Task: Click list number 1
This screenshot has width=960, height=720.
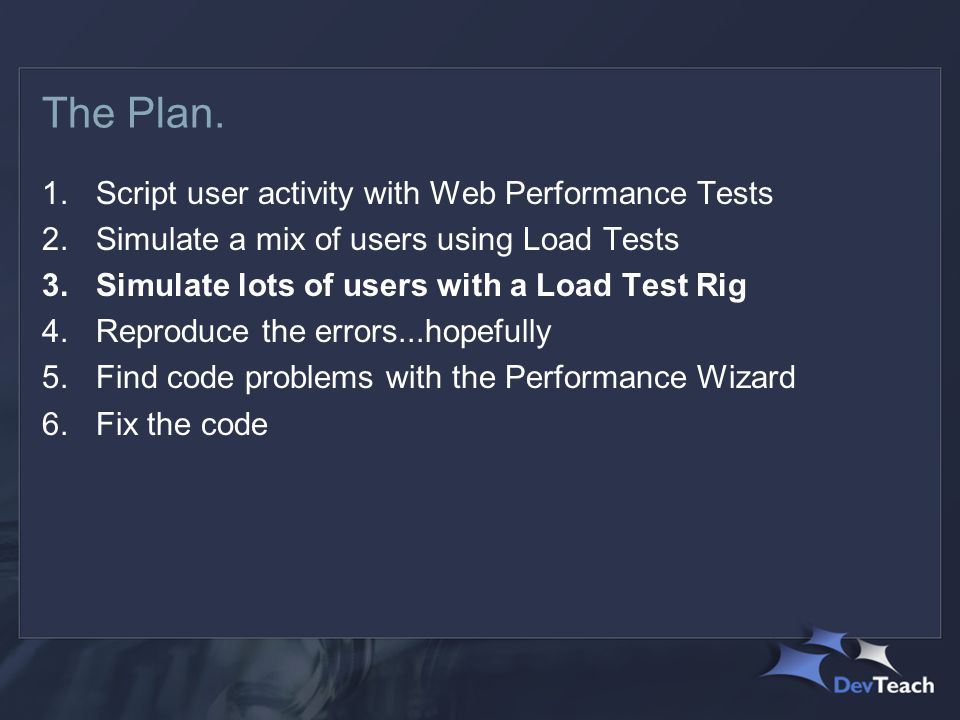Action: pos(54,193)
